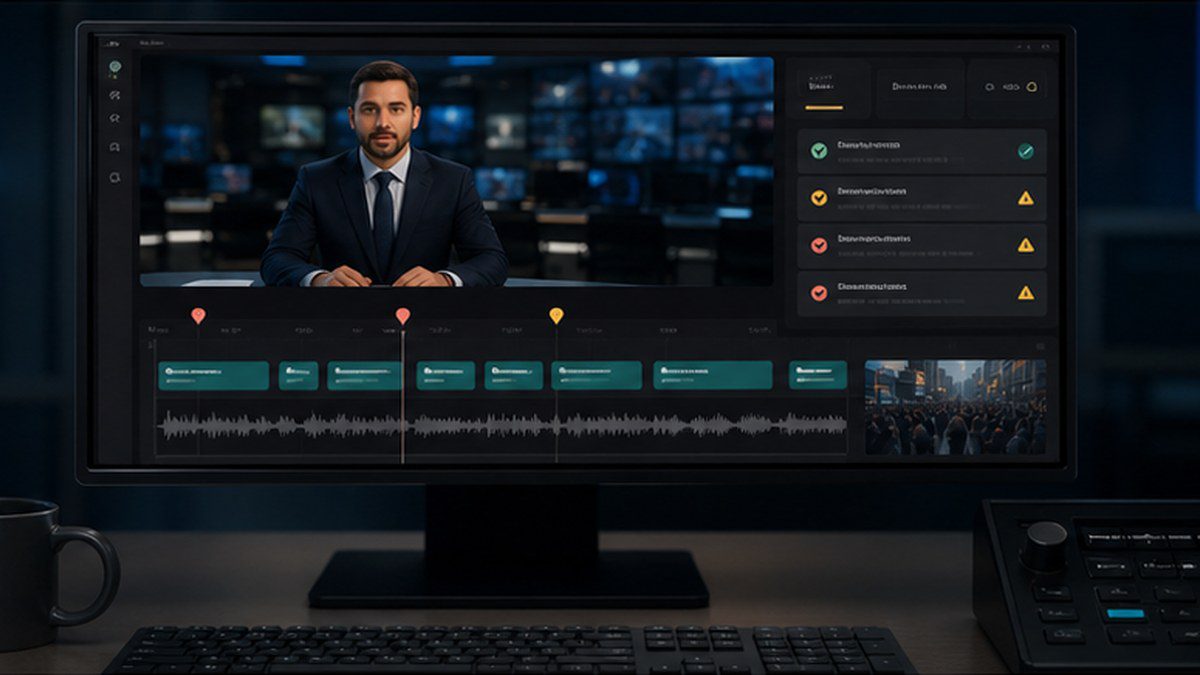
Task: Open the crowd scene thumbnail
Action: point(955,407)
